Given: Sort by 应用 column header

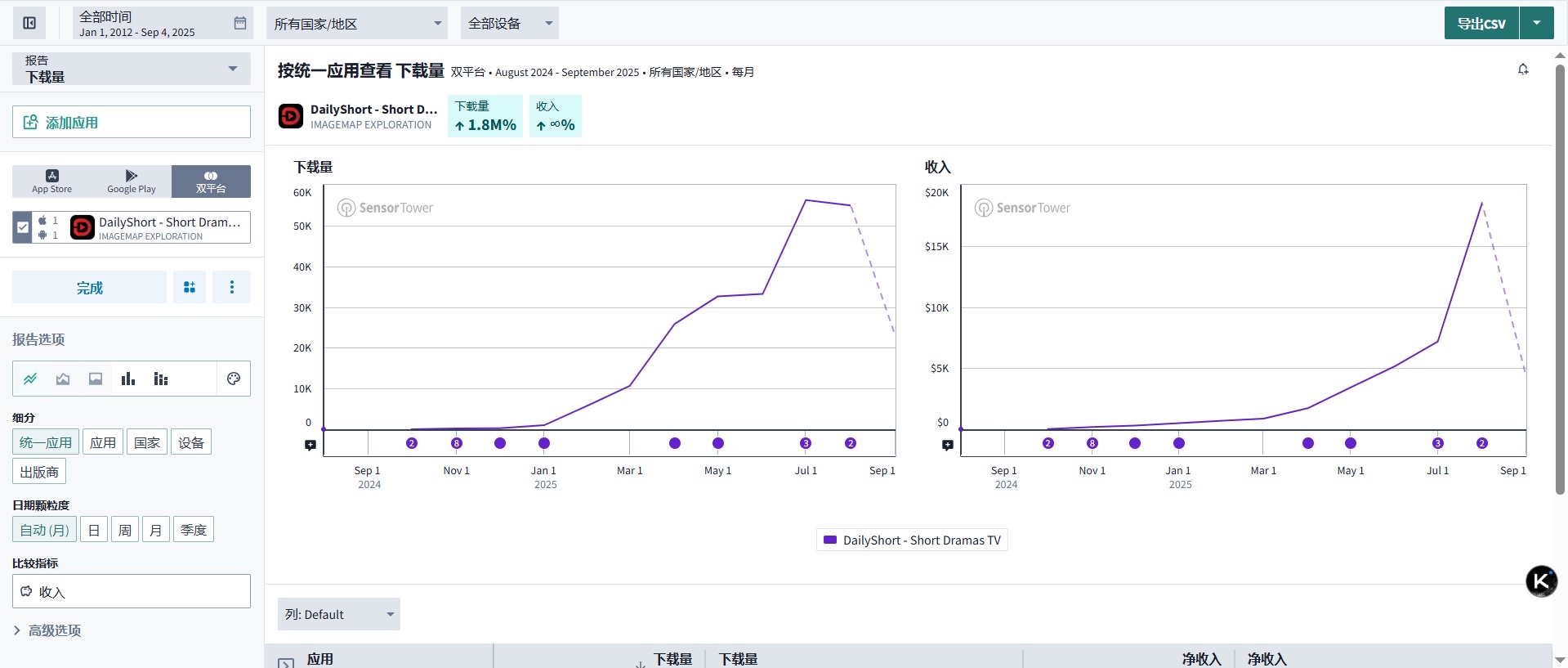Looking at the screenshot, I should click(320, 659).
